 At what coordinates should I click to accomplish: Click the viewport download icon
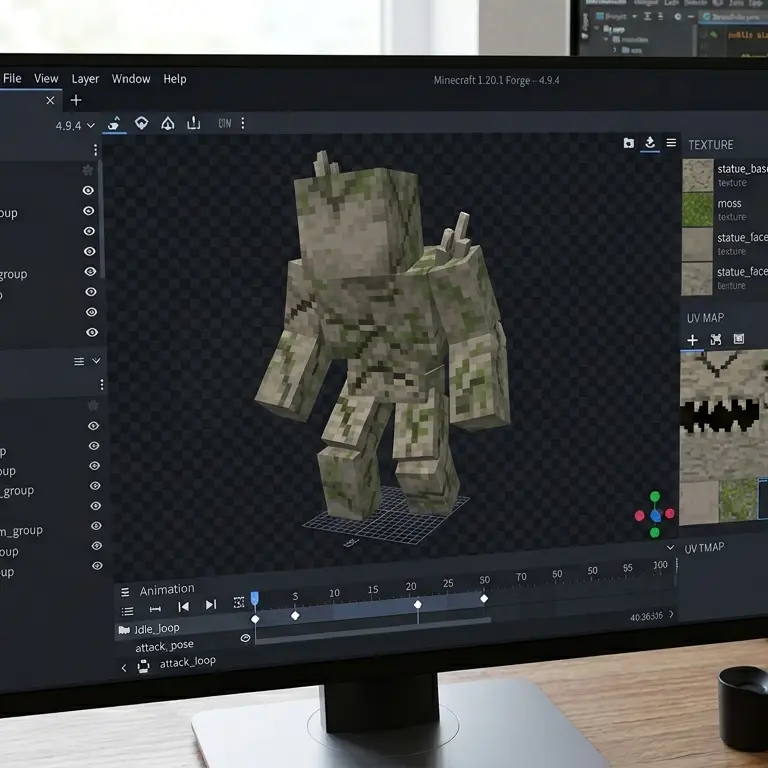650,143
